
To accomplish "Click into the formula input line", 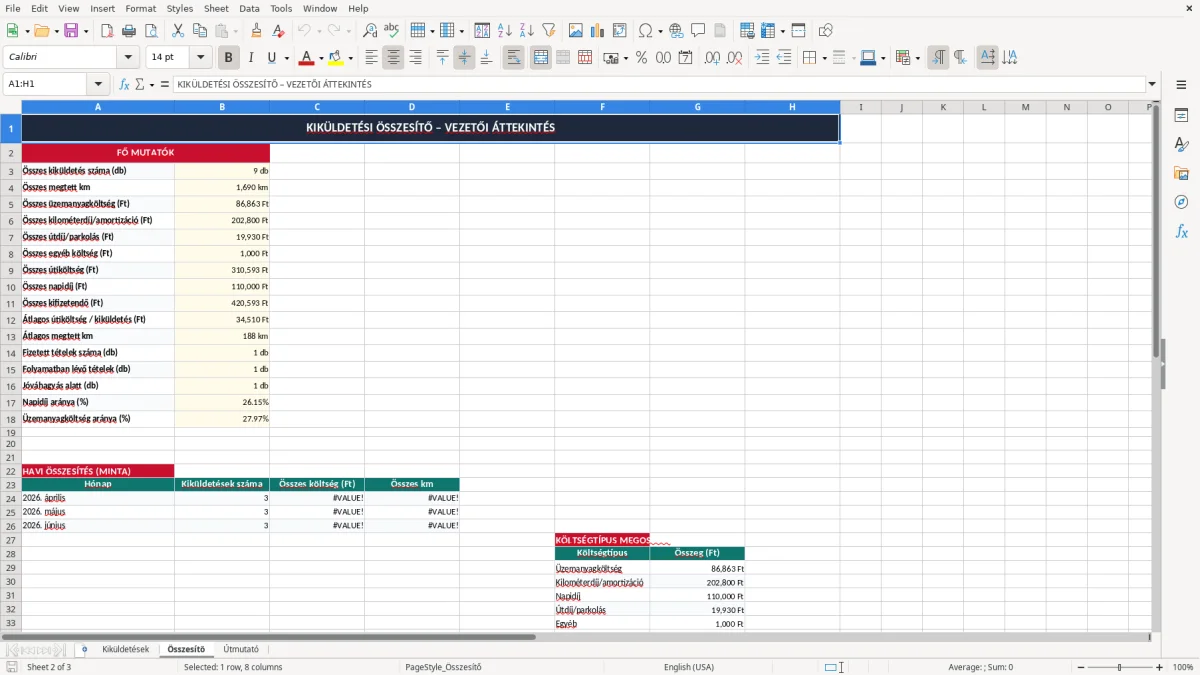I will (658, 84).
